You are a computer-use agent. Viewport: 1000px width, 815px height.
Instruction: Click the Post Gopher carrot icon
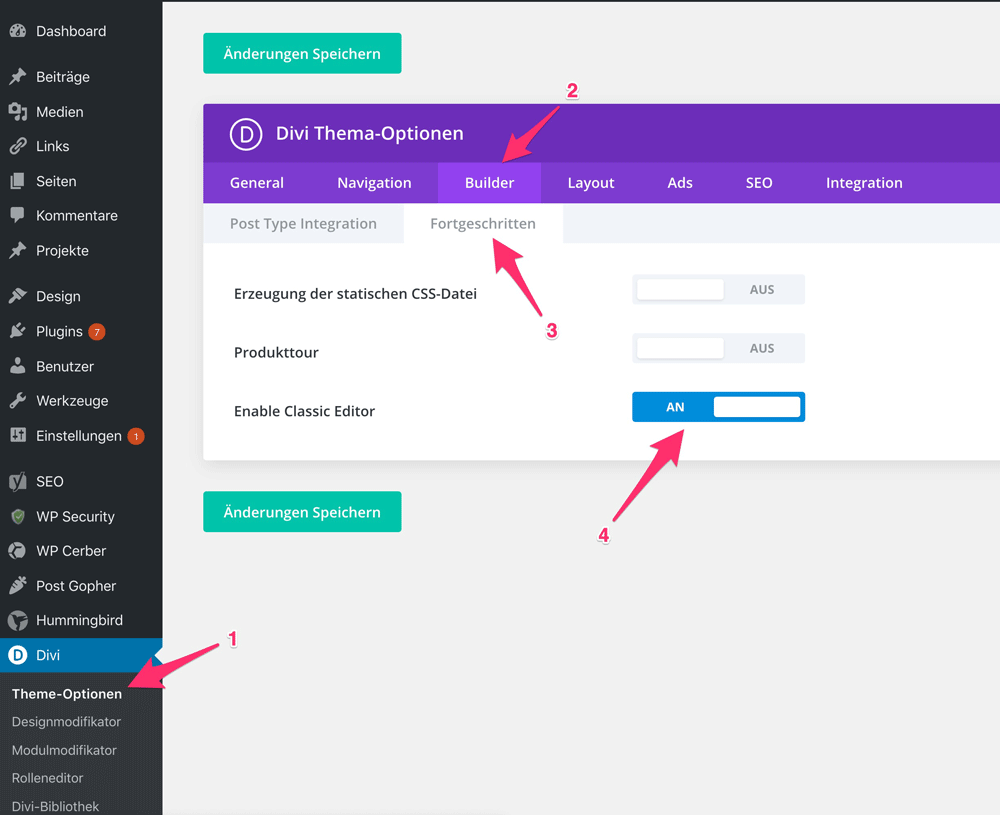coord(18,585)
